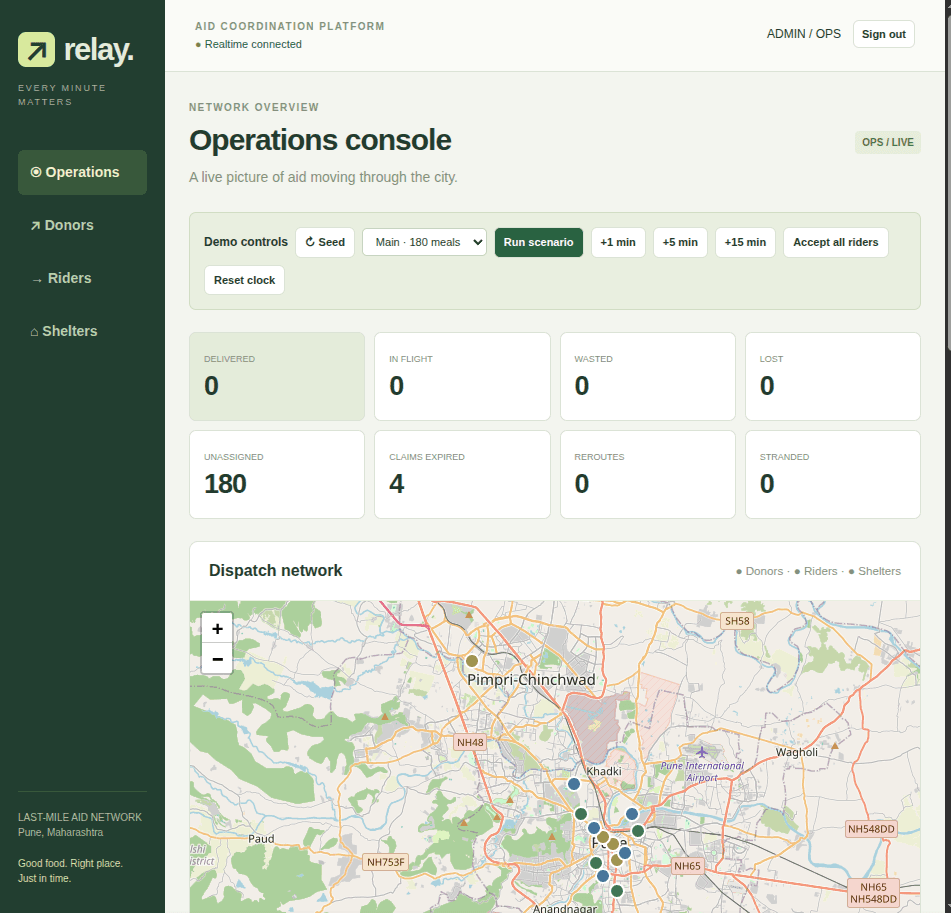This screenshot has height=913, width=951.
Task: Zoom in on the dispatch map
Action: tap(217, 628)
